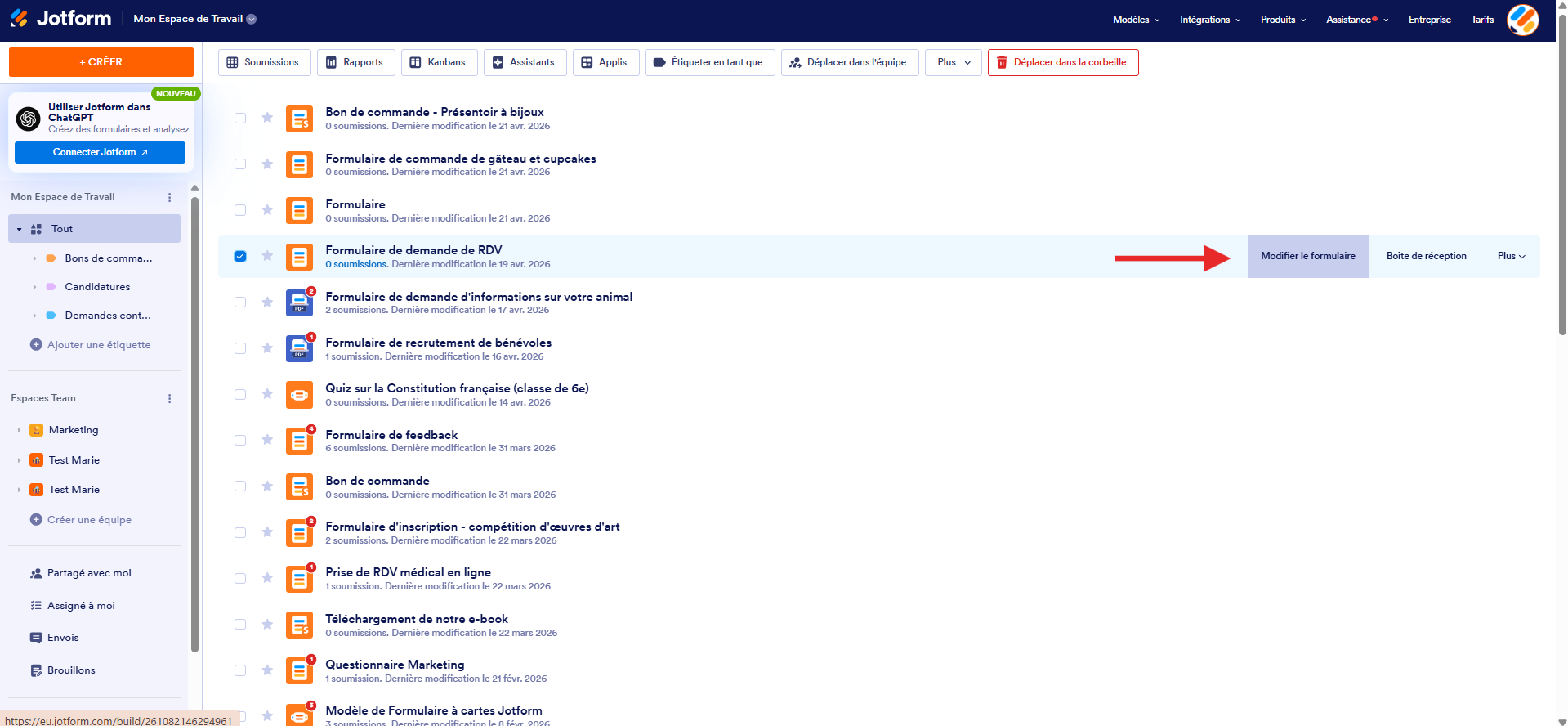Screen dimensions: 1568x726
Task: Open the Plus dropdown in the toolbar
Action: (x=954, y=62)
